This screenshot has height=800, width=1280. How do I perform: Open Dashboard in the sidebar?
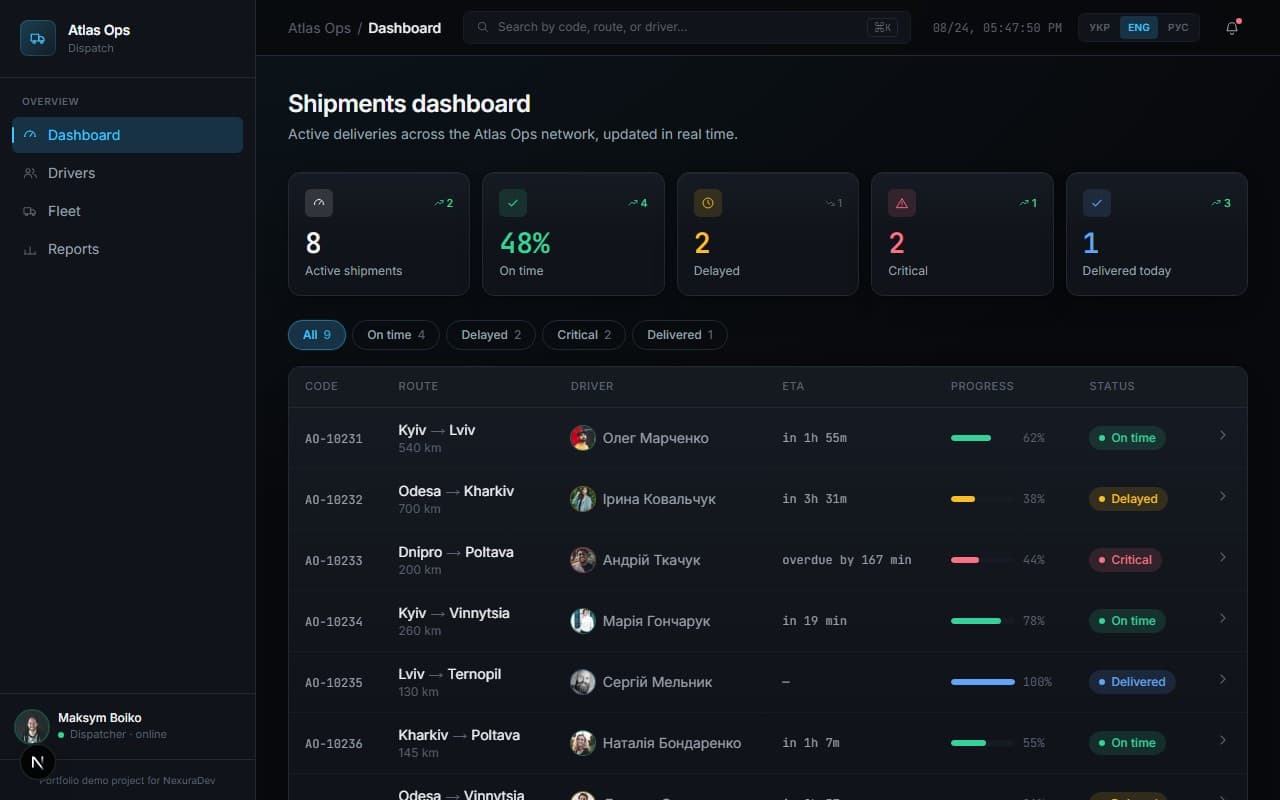click(127, 135)
